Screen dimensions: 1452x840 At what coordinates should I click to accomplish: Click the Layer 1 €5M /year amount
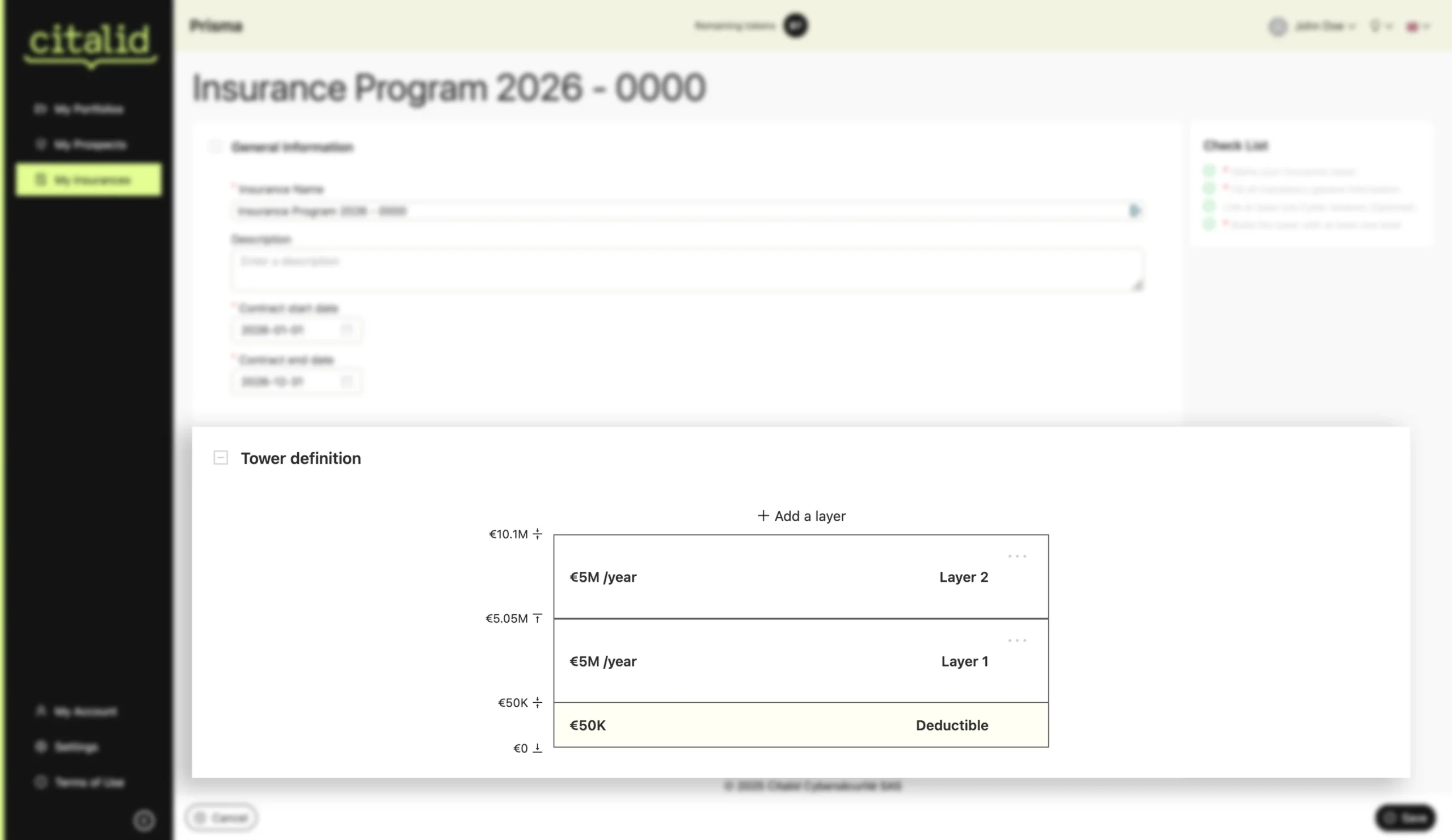pyautogui.click(x=603, y=661)
